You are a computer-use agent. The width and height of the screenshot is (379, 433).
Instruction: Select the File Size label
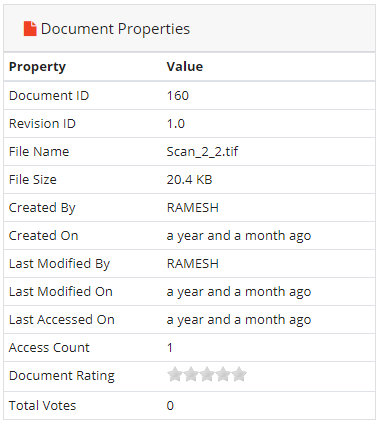tap(33, 180)
